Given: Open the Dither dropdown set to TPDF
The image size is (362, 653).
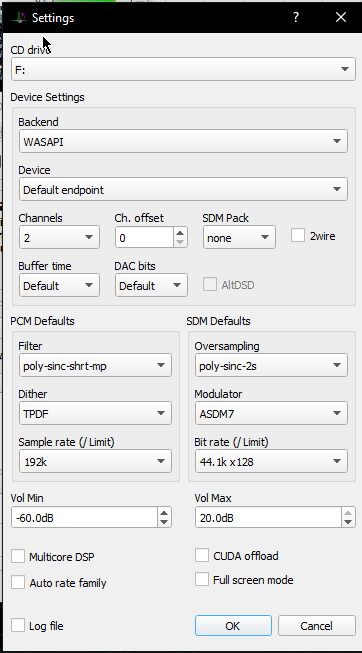Looking at the screenshot, I should pos(95,413).
